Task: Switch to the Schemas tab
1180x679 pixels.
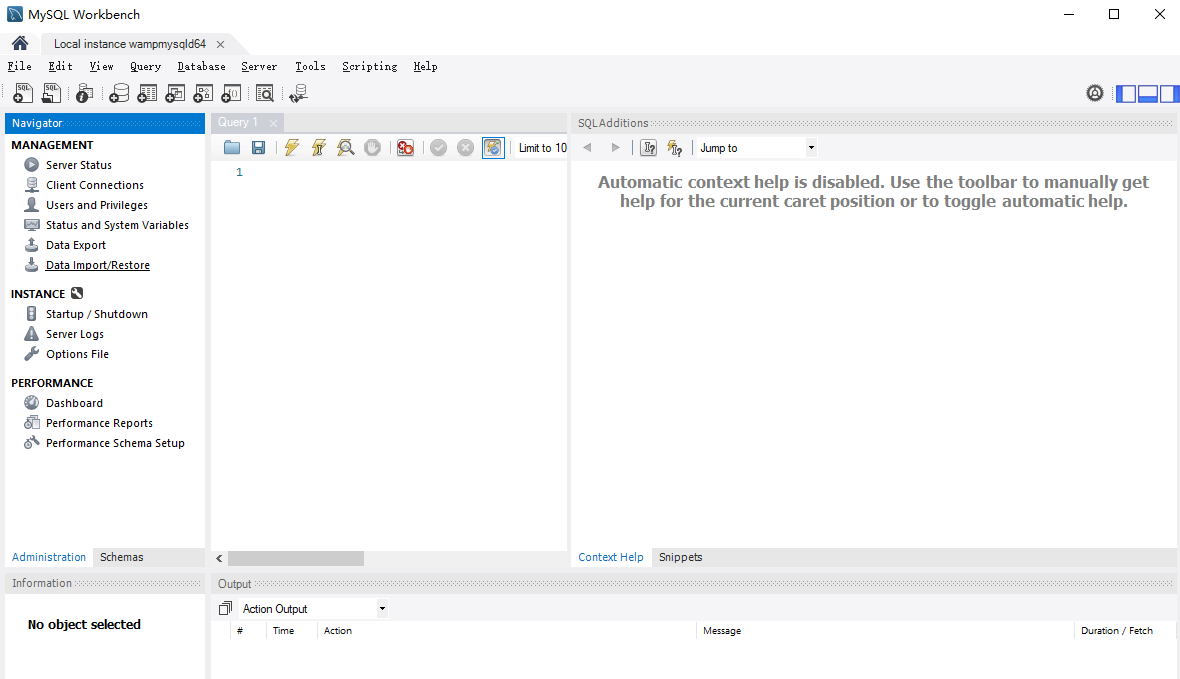Action: click(121, 557)
